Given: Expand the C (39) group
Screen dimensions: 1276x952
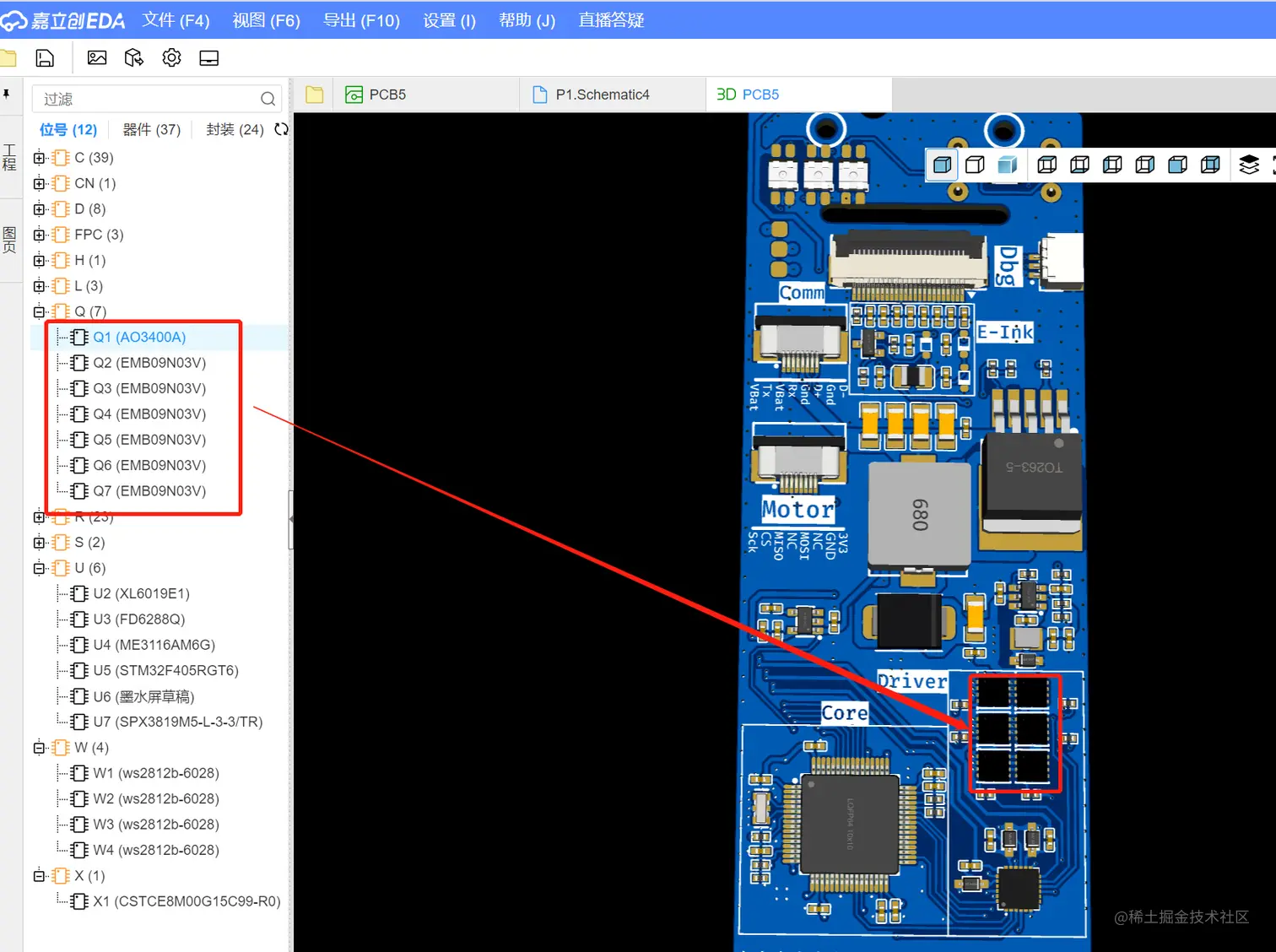Looking at the screenshot, I should [x=40, y=158].
